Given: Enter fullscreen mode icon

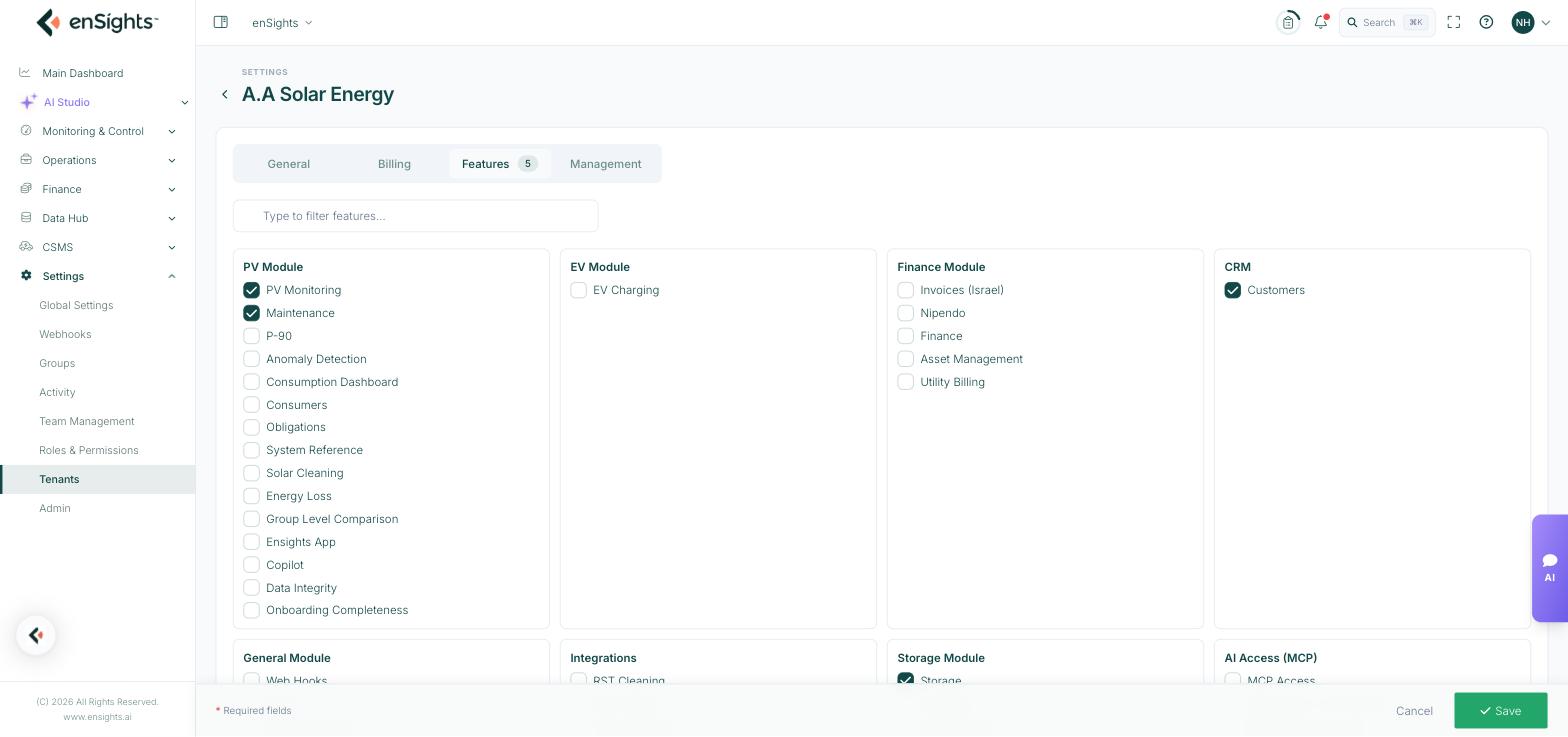Looking at the screenshot, I should pos(1454,22).
